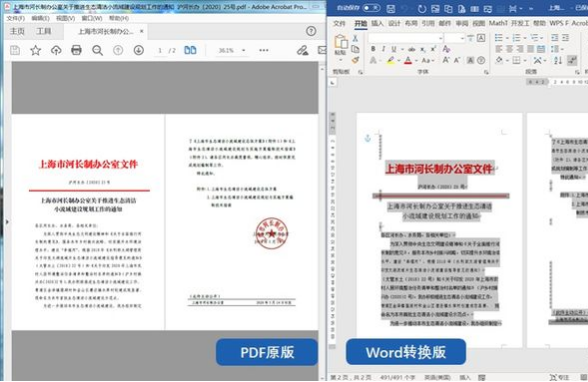Open Acrobat 工具 tab

(44, 31)
